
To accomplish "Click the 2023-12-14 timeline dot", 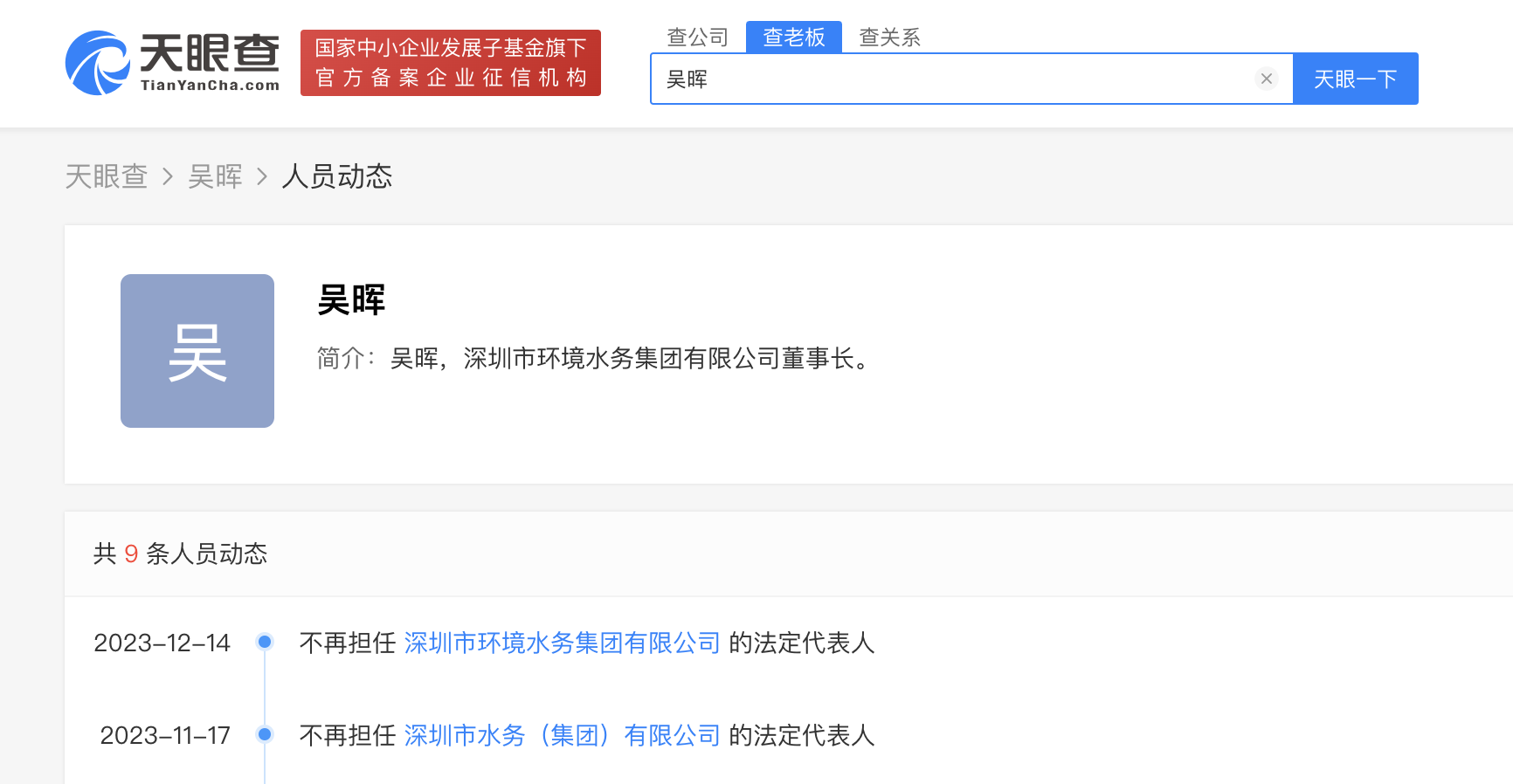I will point(265,642).
